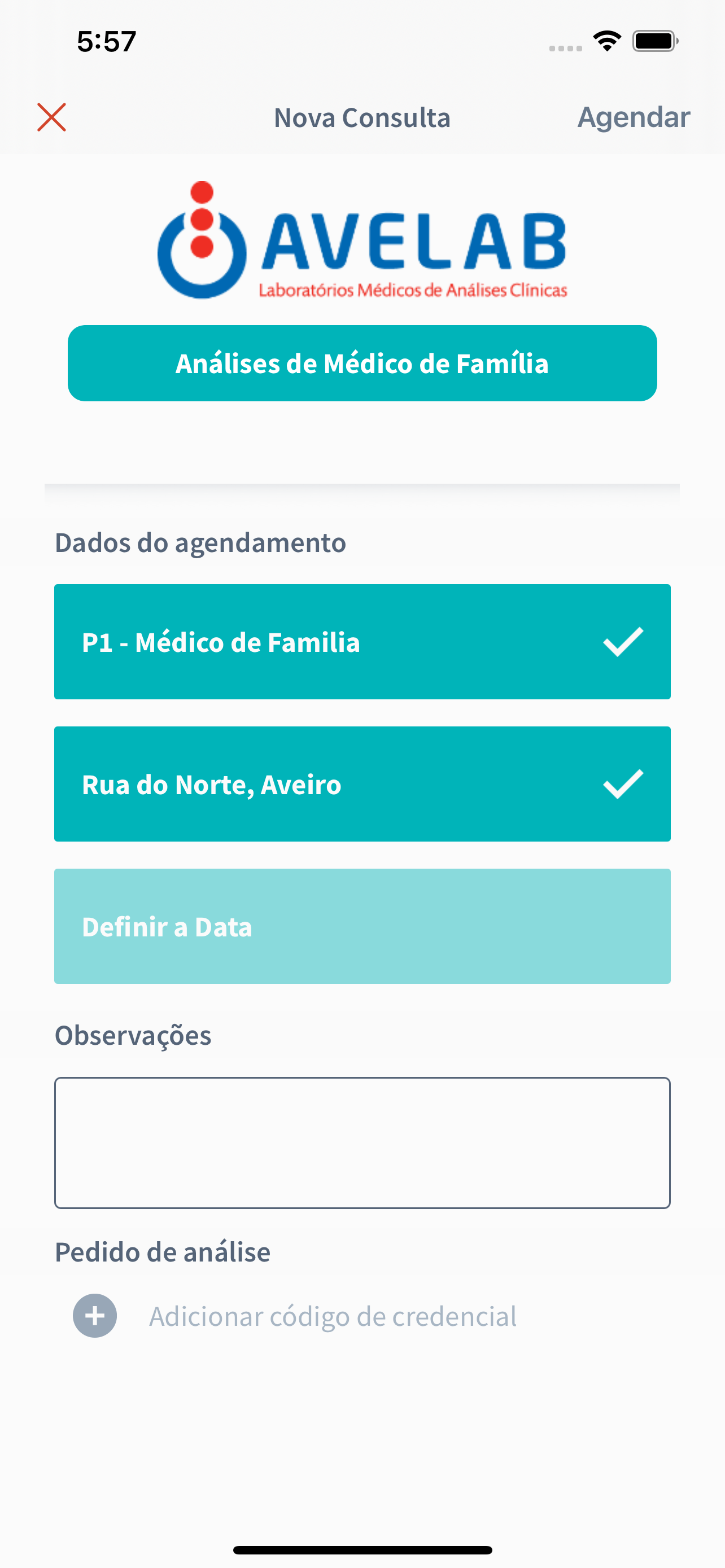The width and height of the screenshot is (725, 1568).
Task: Focus the Observações text box
Action: point(362,1142)
